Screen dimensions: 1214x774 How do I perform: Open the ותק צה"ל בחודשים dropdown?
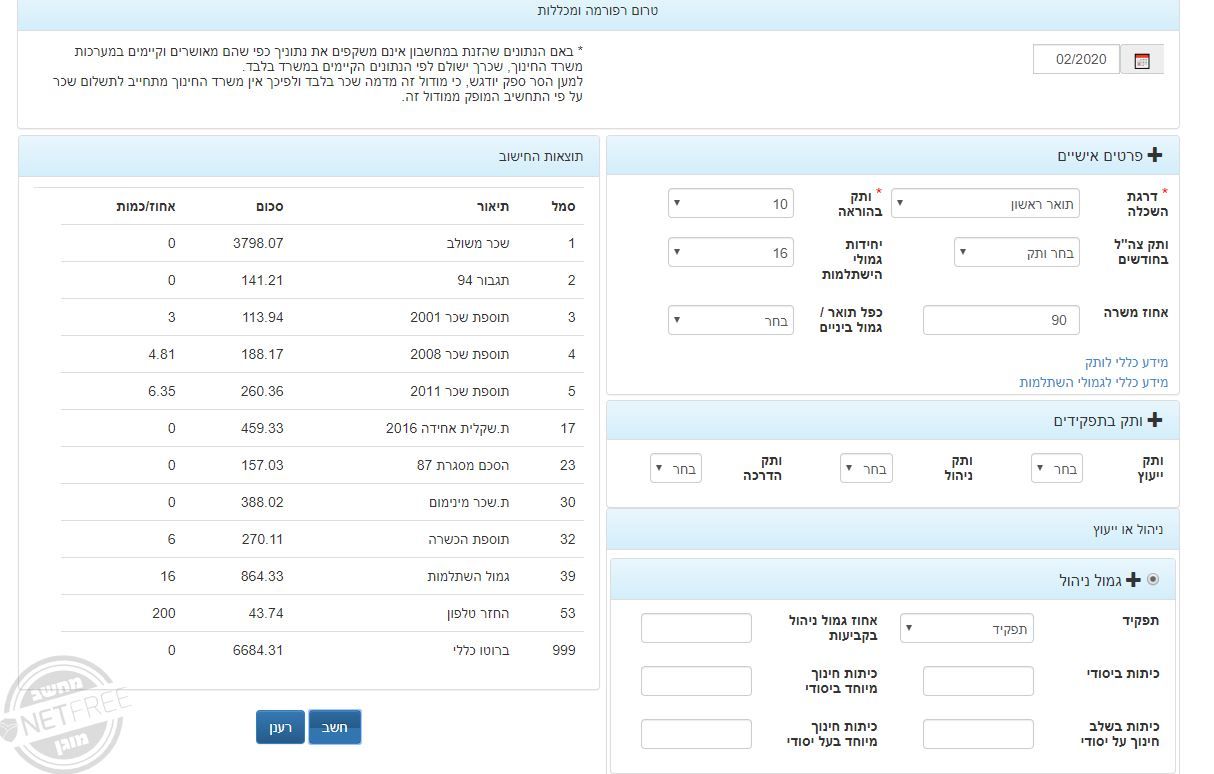point(1018,253)
